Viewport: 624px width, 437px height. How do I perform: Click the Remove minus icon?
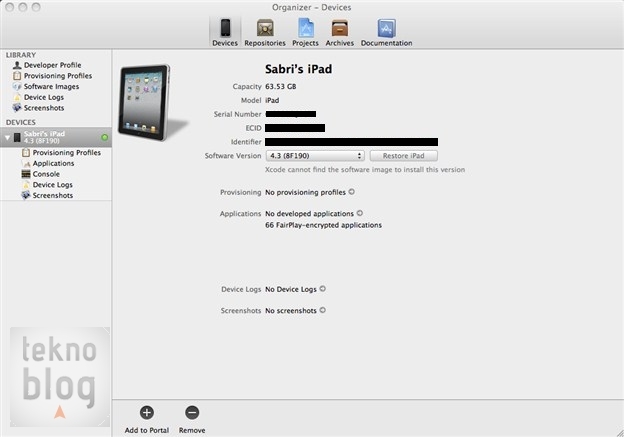pyautogui.click(x=192, y=413)
